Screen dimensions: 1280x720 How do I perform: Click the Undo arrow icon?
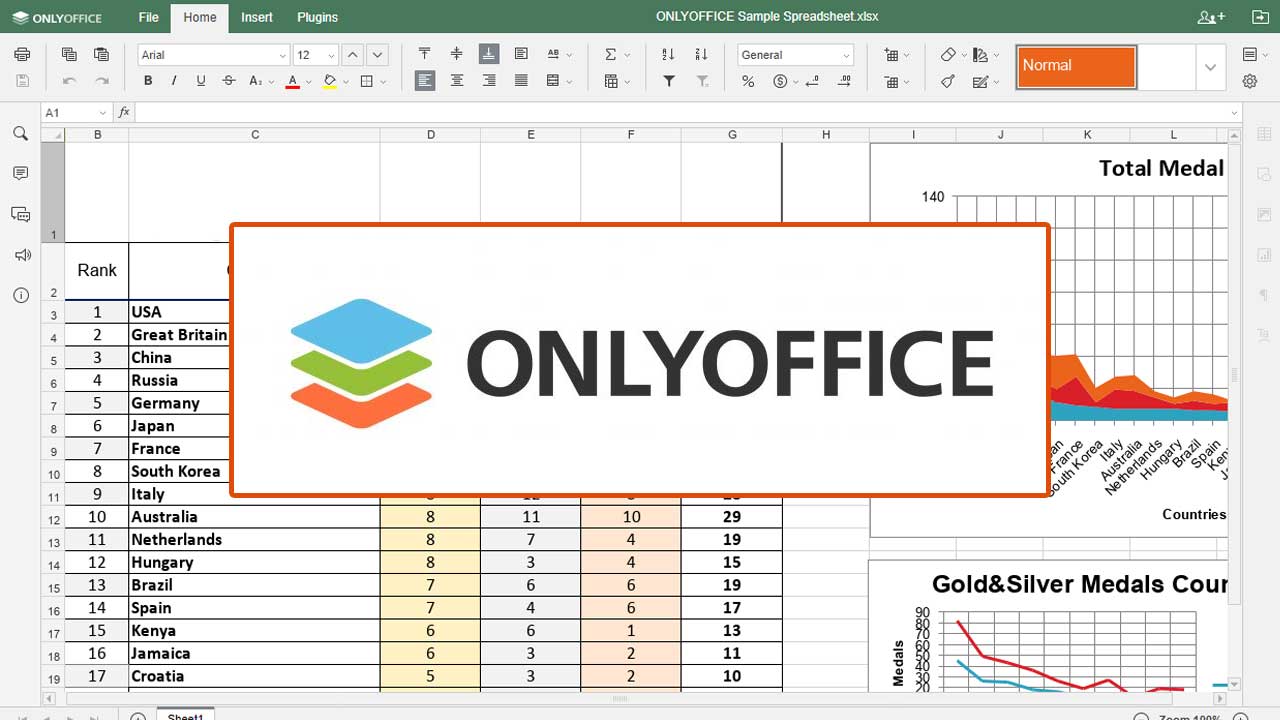[69, 81]
